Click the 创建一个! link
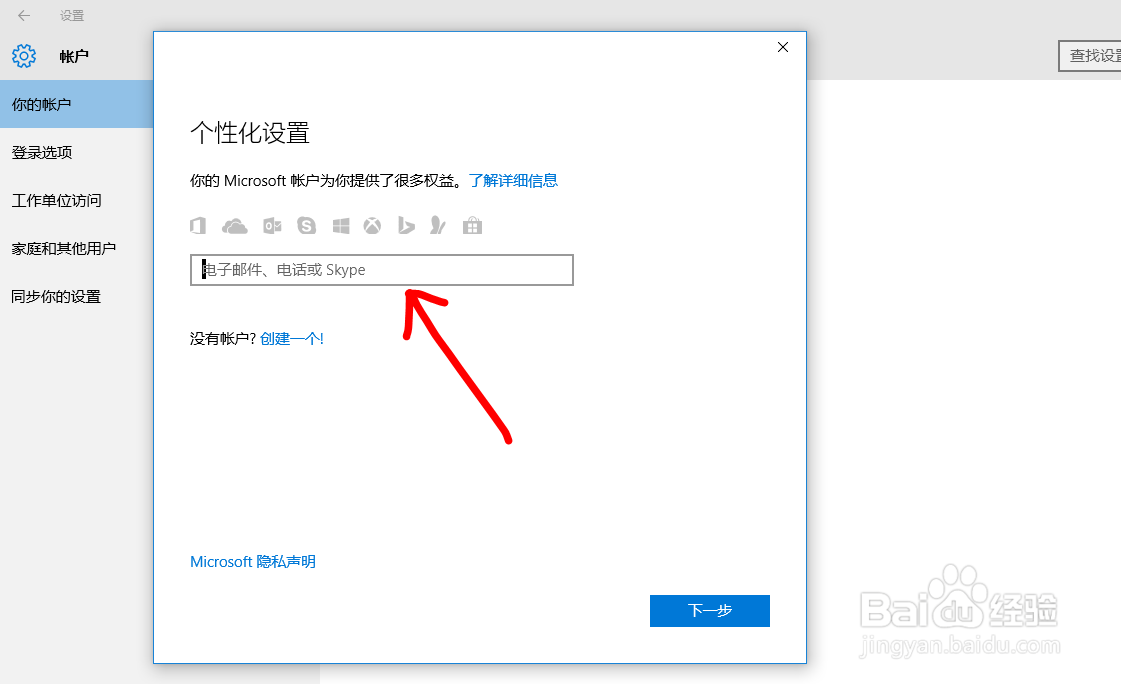Screen dimensions: 1121x684 point(292,339)
